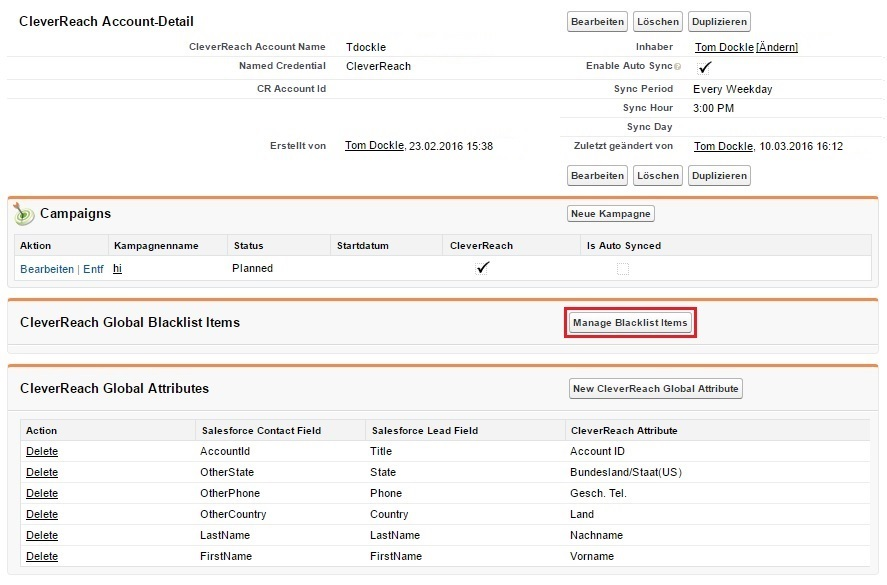887x585 pixels.
Task: Open the campaign named hi
Action: pyautogui.click(x=117, y=268)
